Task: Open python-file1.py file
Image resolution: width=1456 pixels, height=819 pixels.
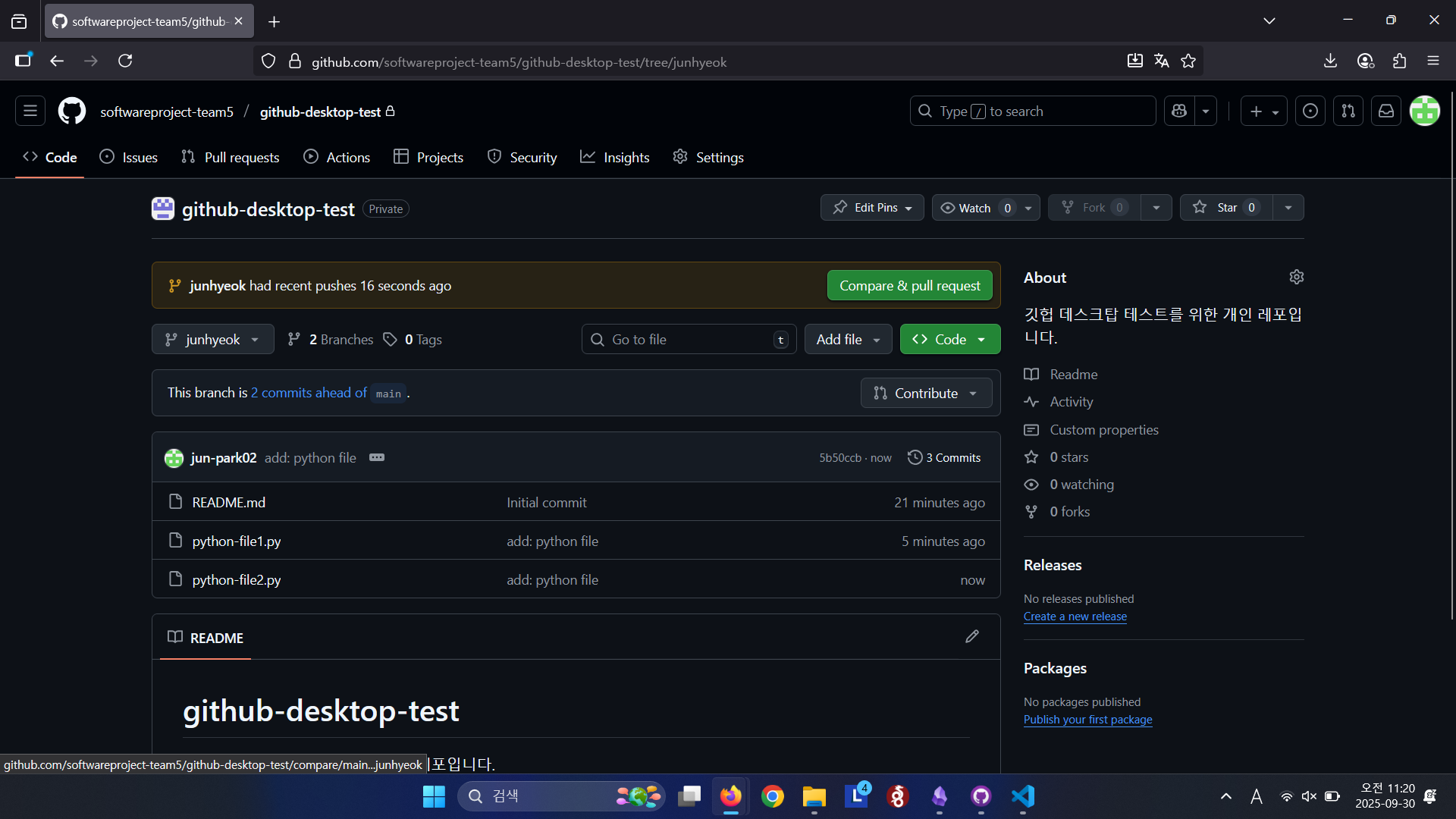Action: pos(237,541)
